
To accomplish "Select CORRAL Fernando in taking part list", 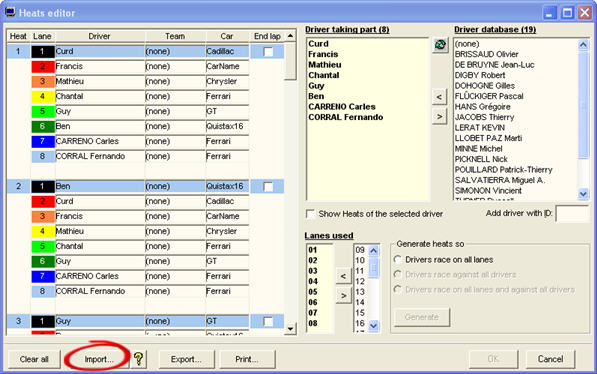I will tap(346, 117).
